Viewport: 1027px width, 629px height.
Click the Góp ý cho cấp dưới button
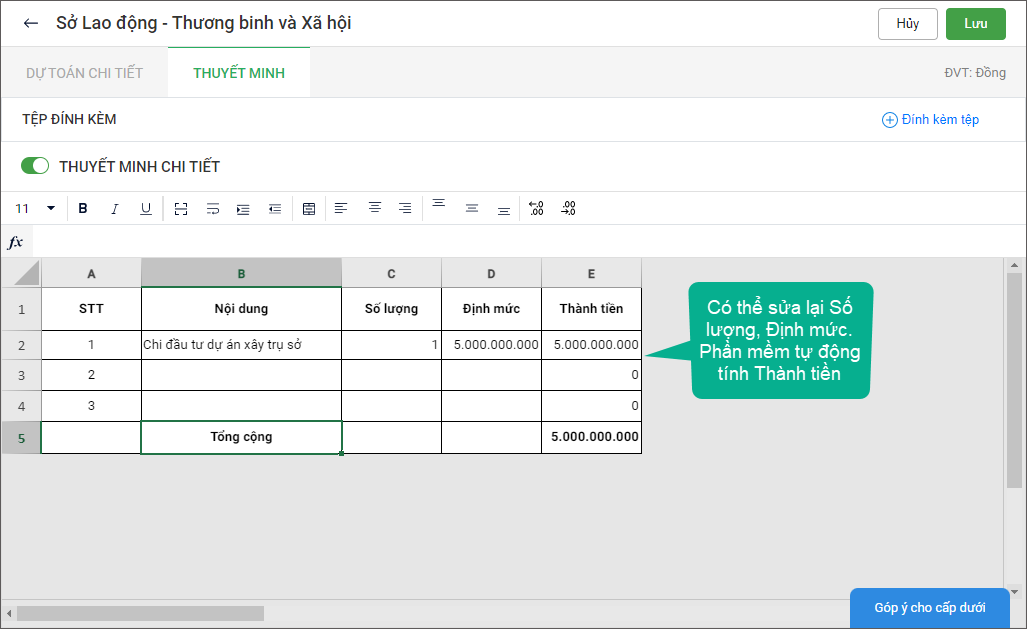click(x=929, y=608)
